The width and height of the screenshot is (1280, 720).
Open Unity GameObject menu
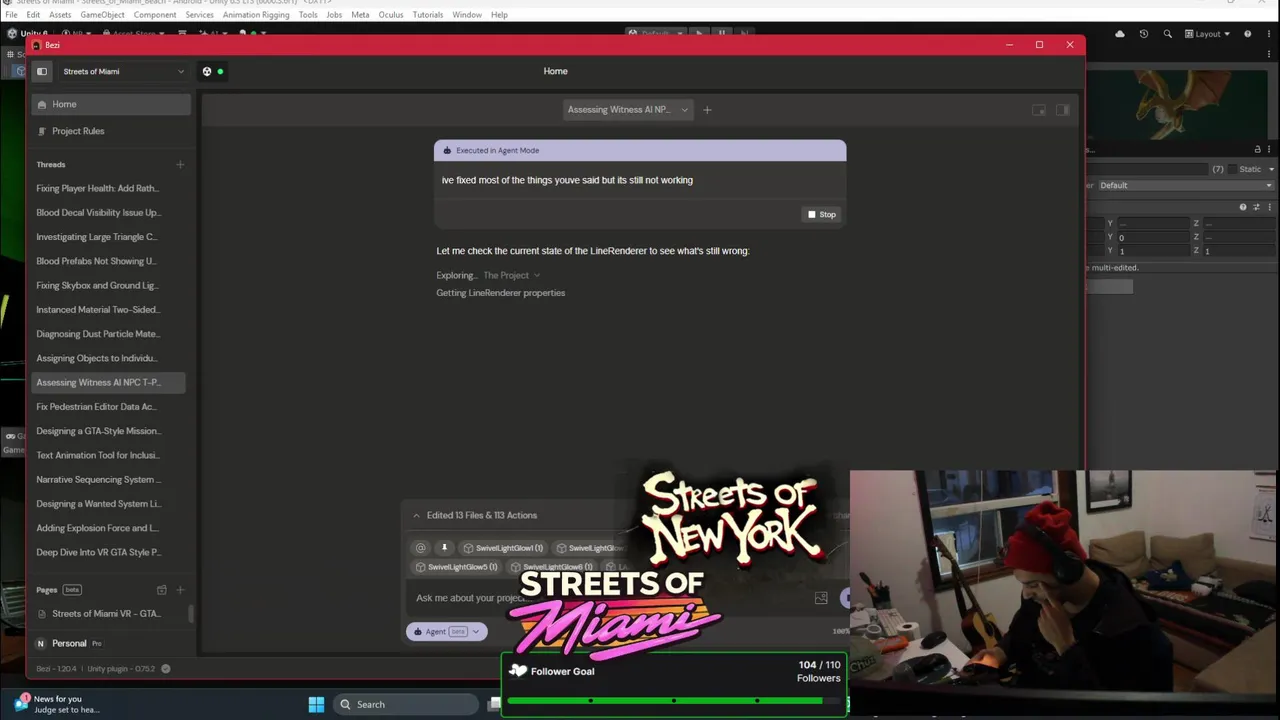coord(101,15)
